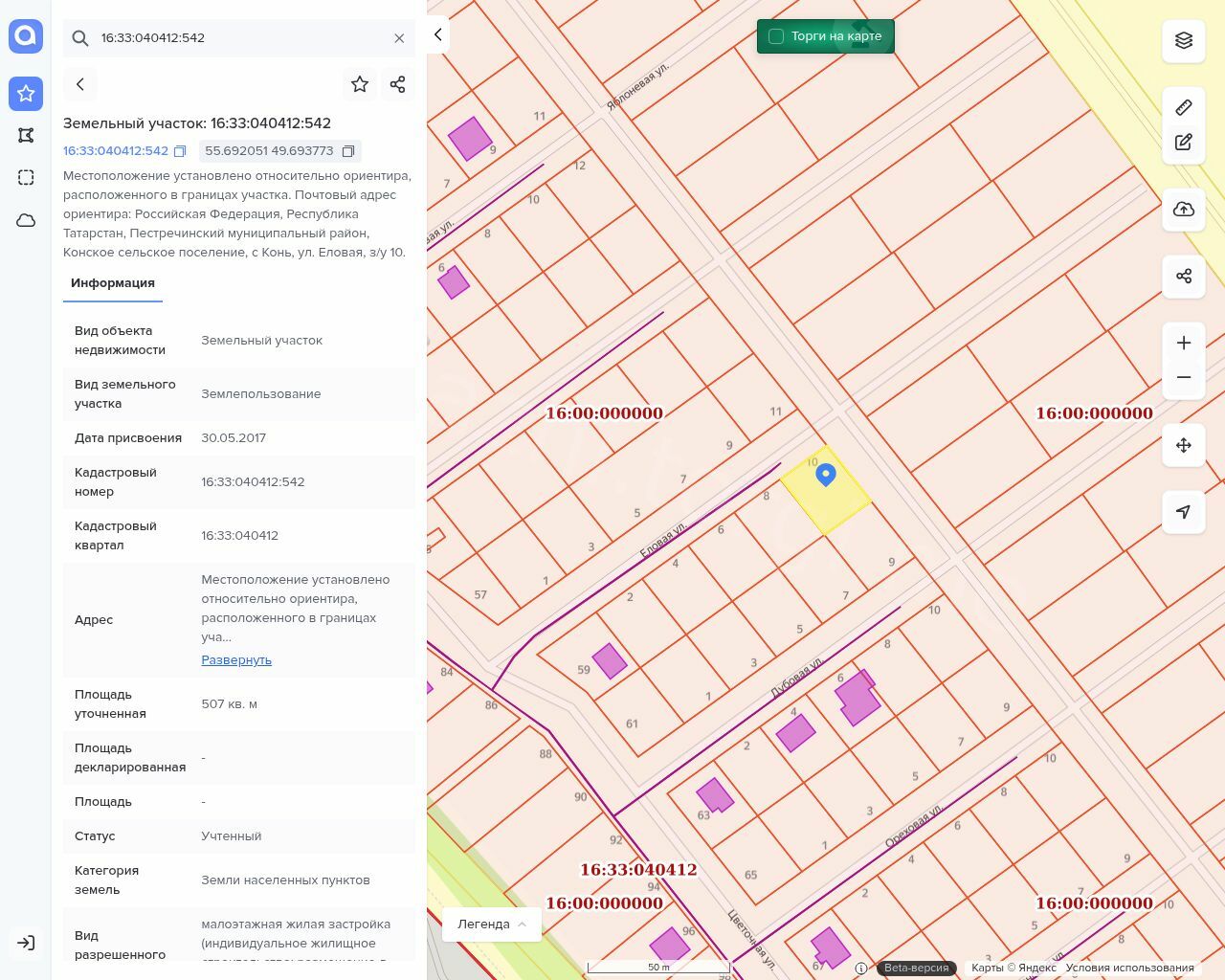The width and height of the screenshot is (1225, 980).
Task: Click the geolocation arrow icon
Action: [1183, 512]
